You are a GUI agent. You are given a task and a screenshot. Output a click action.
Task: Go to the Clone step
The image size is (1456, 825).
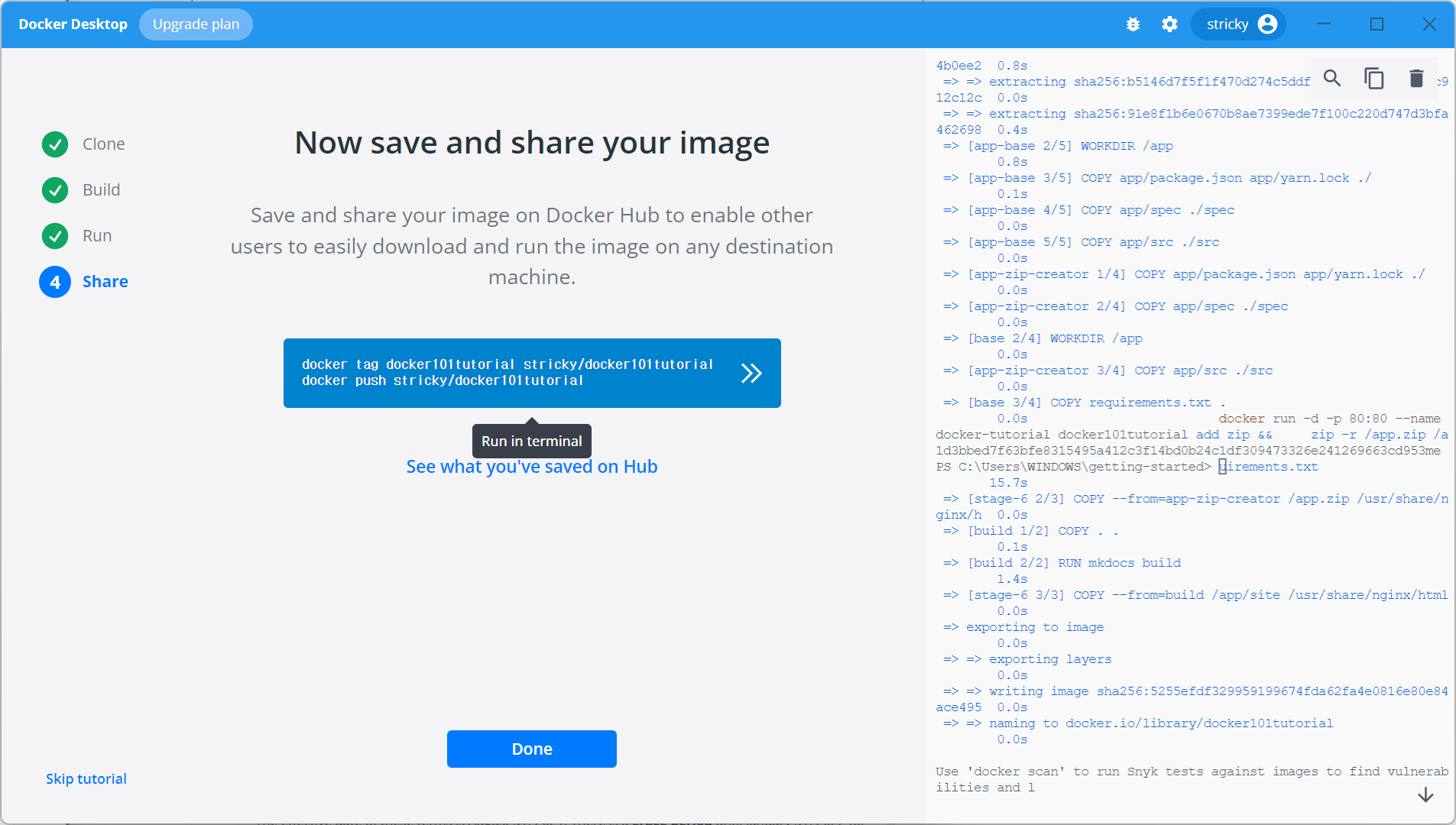click(x=104, y=144)
